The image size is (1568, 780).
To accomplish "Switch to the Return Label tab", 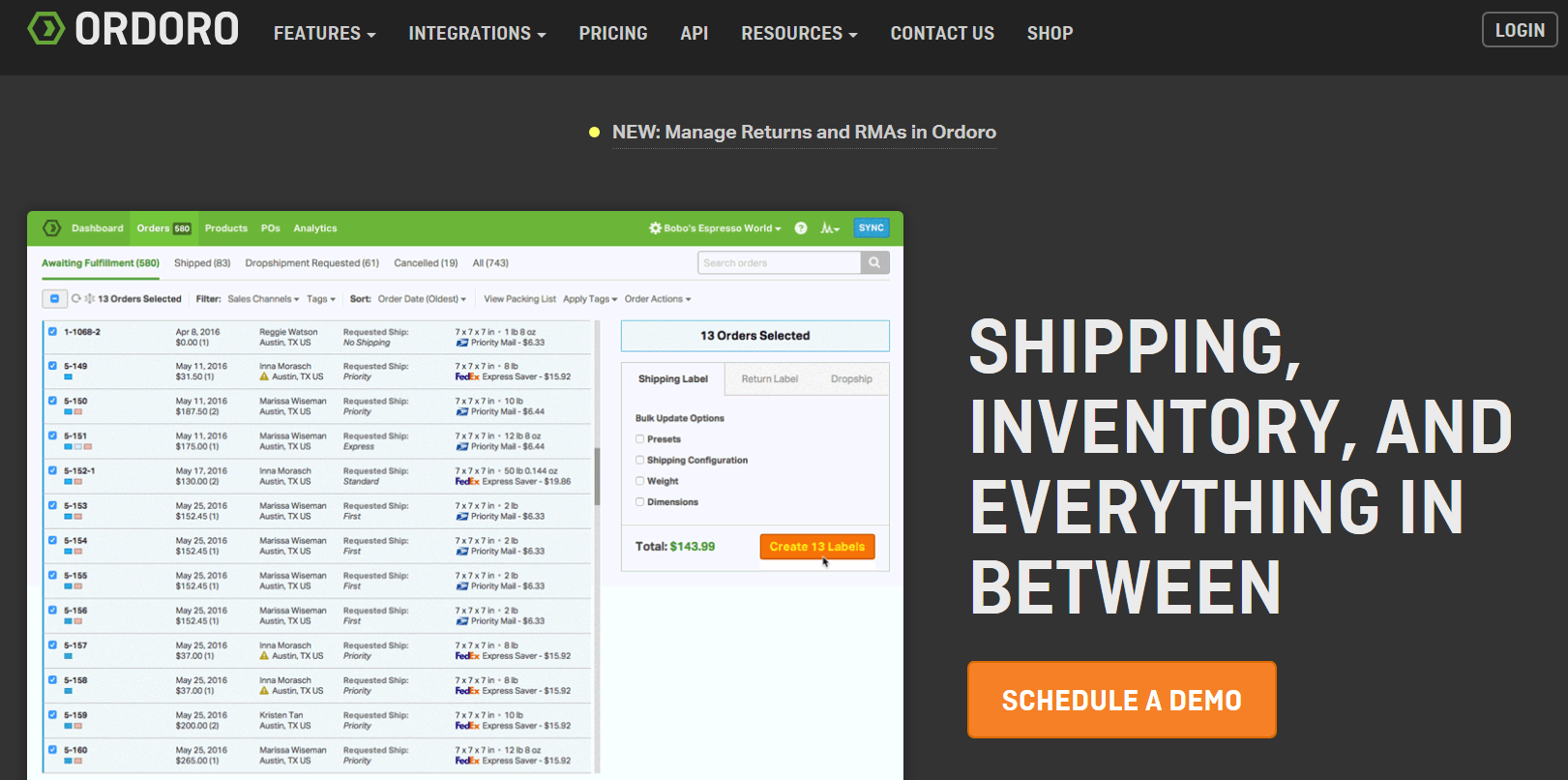I will pos(770,379).
